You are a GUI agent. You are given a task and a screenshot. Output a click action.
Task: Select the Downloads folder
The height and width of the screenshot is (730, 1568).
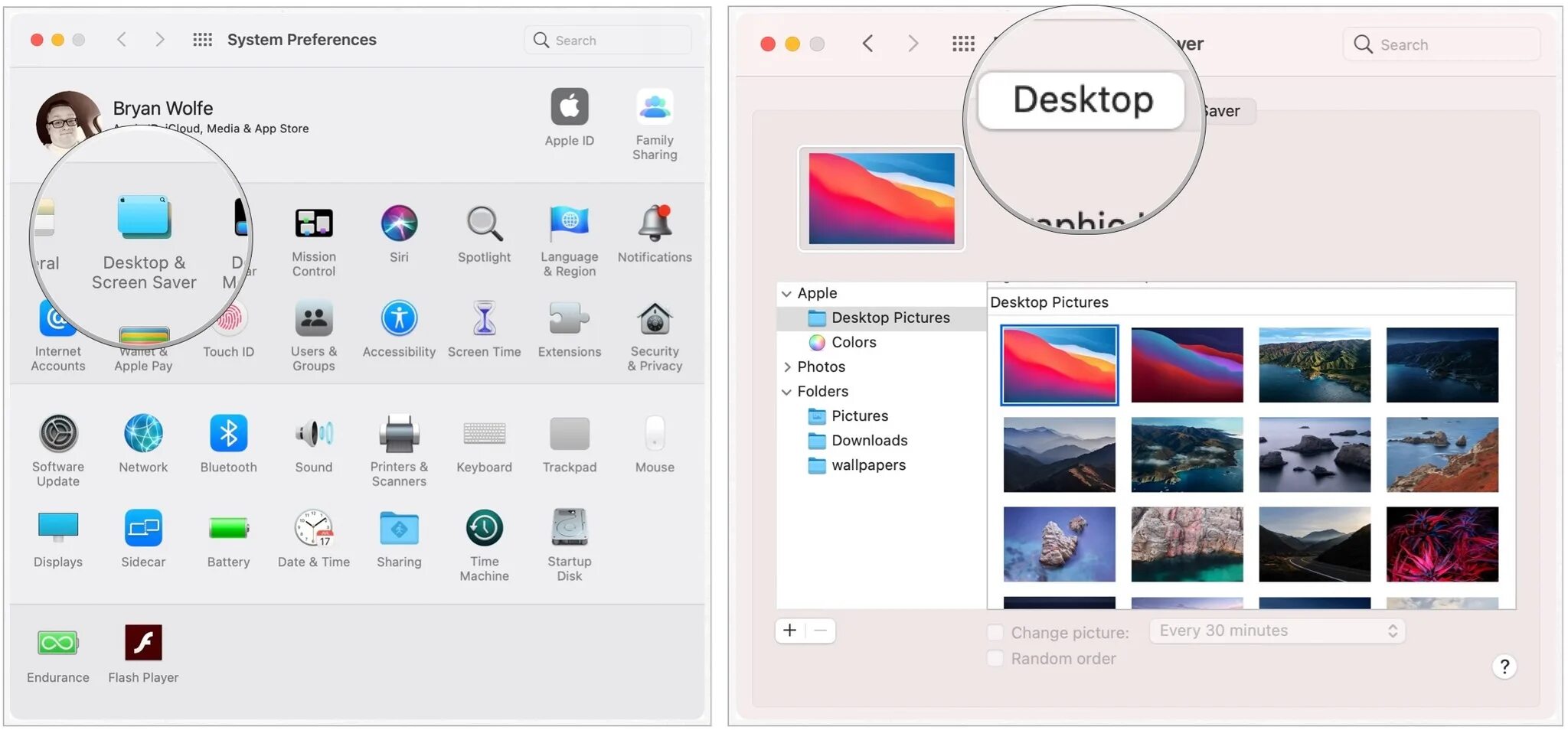[880, 440]
